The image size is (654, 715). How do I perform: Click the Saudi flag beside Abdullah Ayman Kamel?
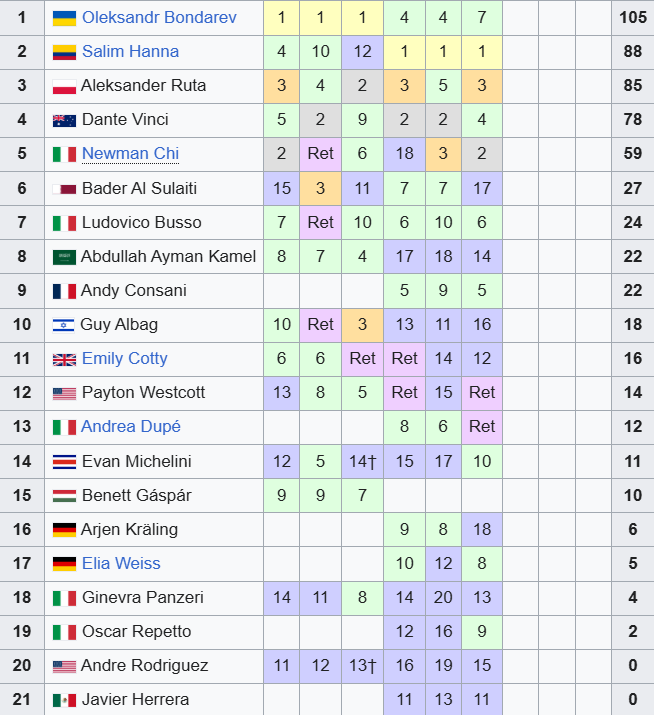coord(64,257)
